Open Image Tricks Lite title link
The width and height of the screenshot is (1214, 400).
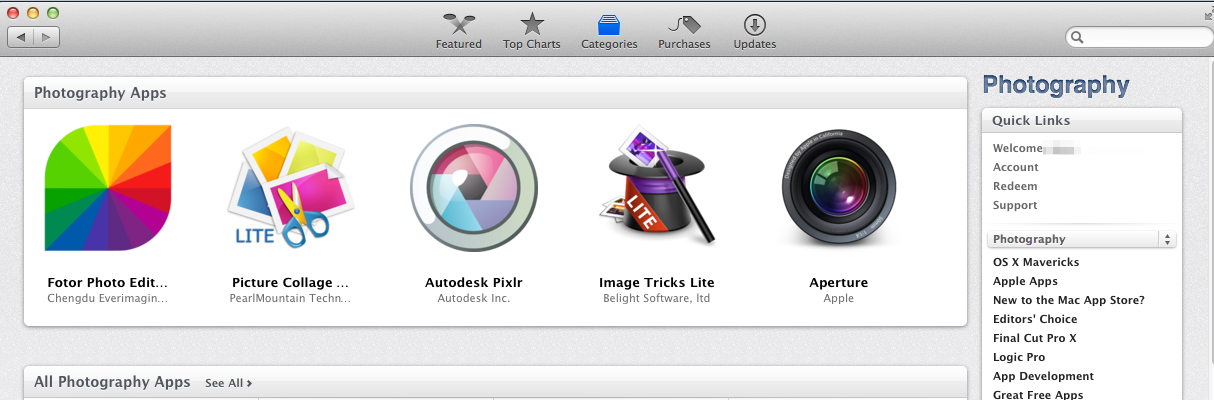[657, 282]
